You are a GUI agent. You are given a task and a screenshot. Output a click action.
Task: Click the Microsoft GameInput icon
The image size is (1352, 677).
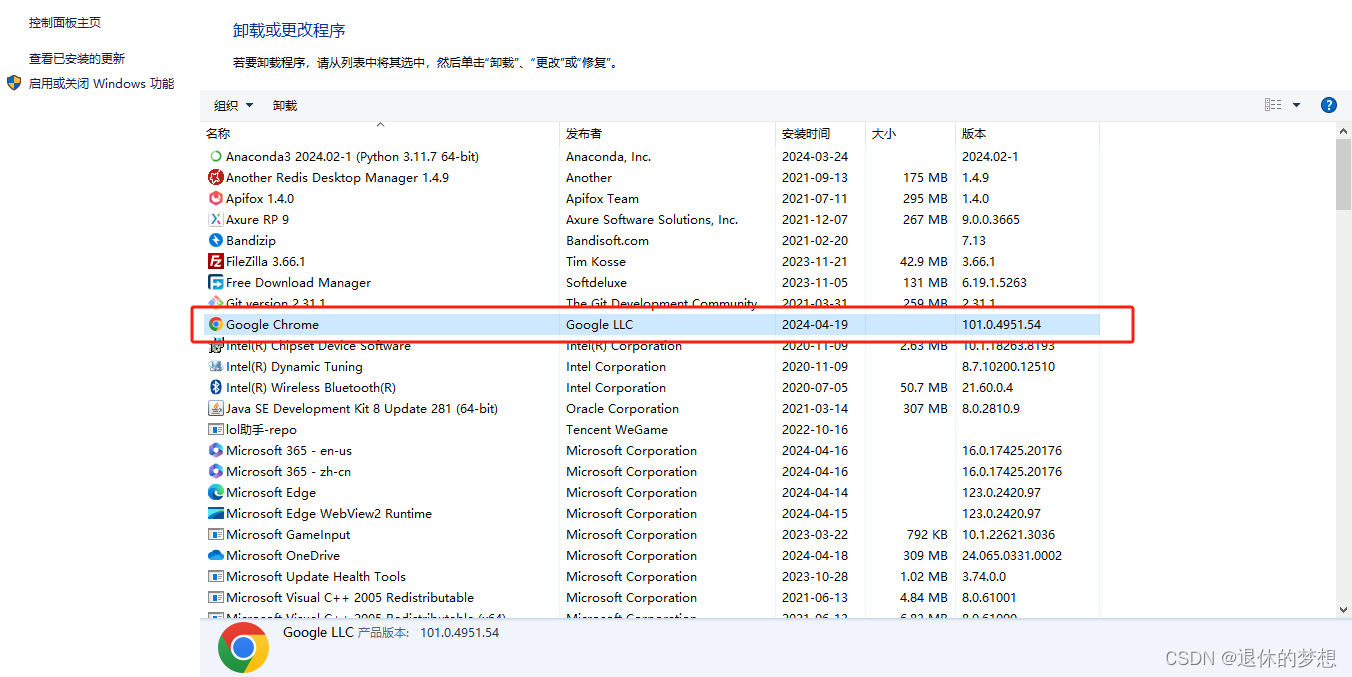pos(215,534)
